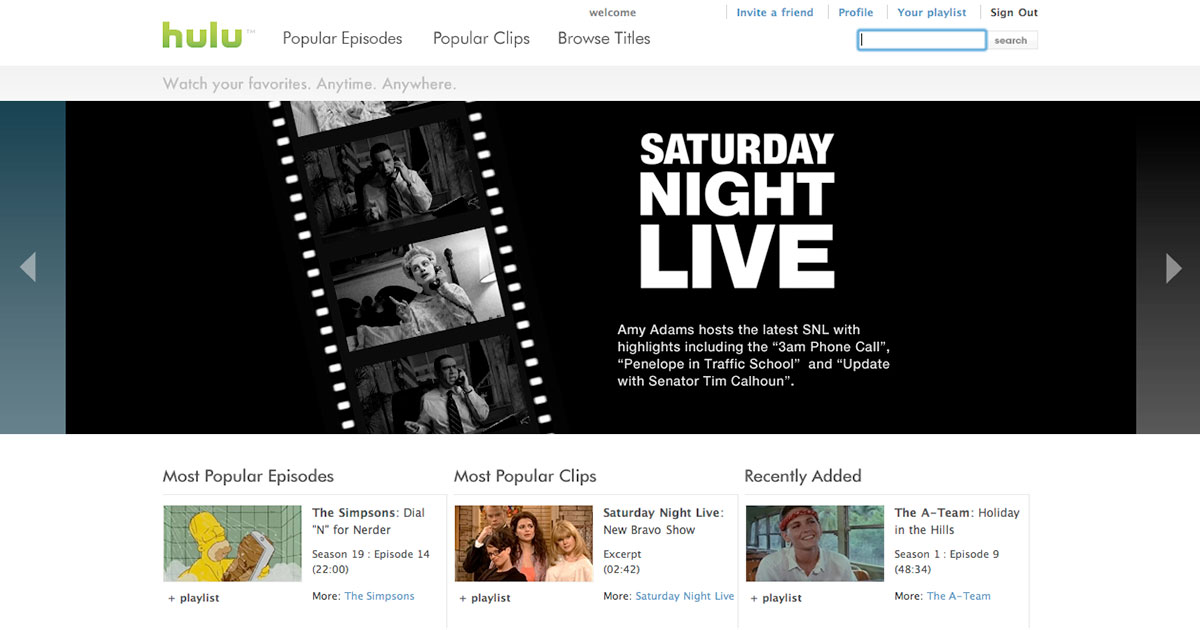Image resolution: width=1200 pixels, height=630 pixels.
Task: Show previous featured banner with left arrow
Action: tap(28, 267)
